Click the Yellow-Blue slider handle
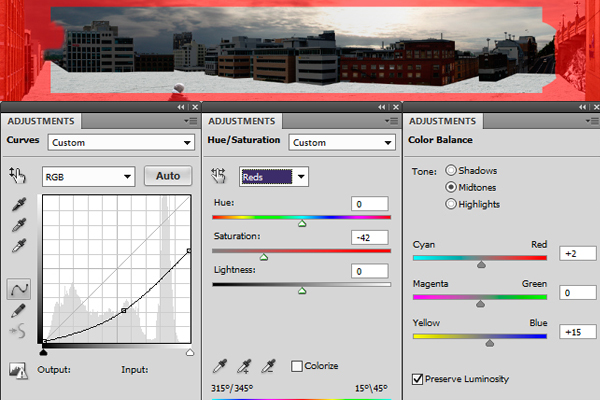 click(489, 343)
